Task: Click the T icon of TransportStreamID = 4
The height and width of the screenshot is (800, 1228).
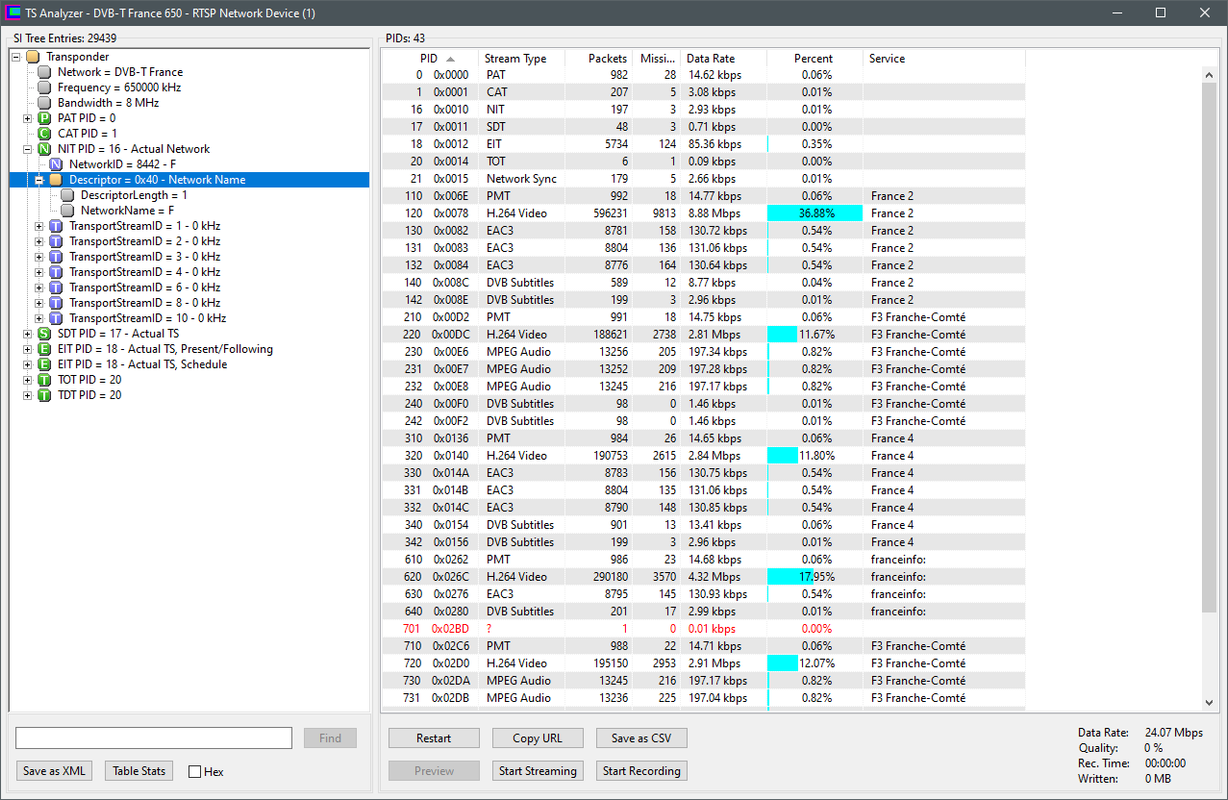Action: (x=55, y=272)
